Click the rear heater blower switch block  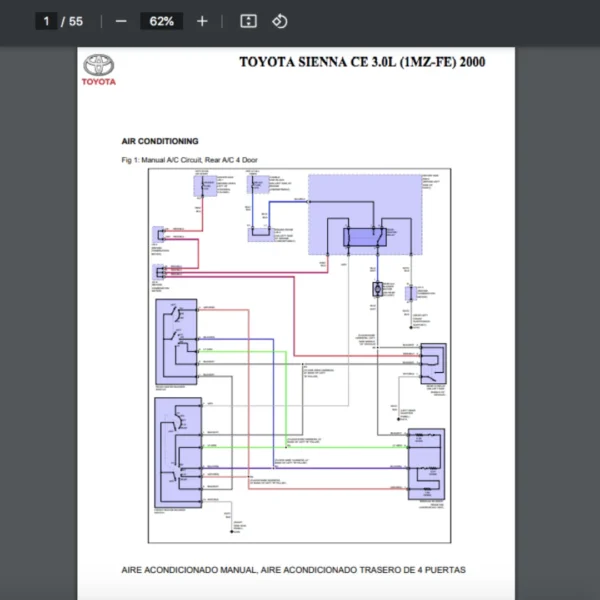[x=177, y=340]
